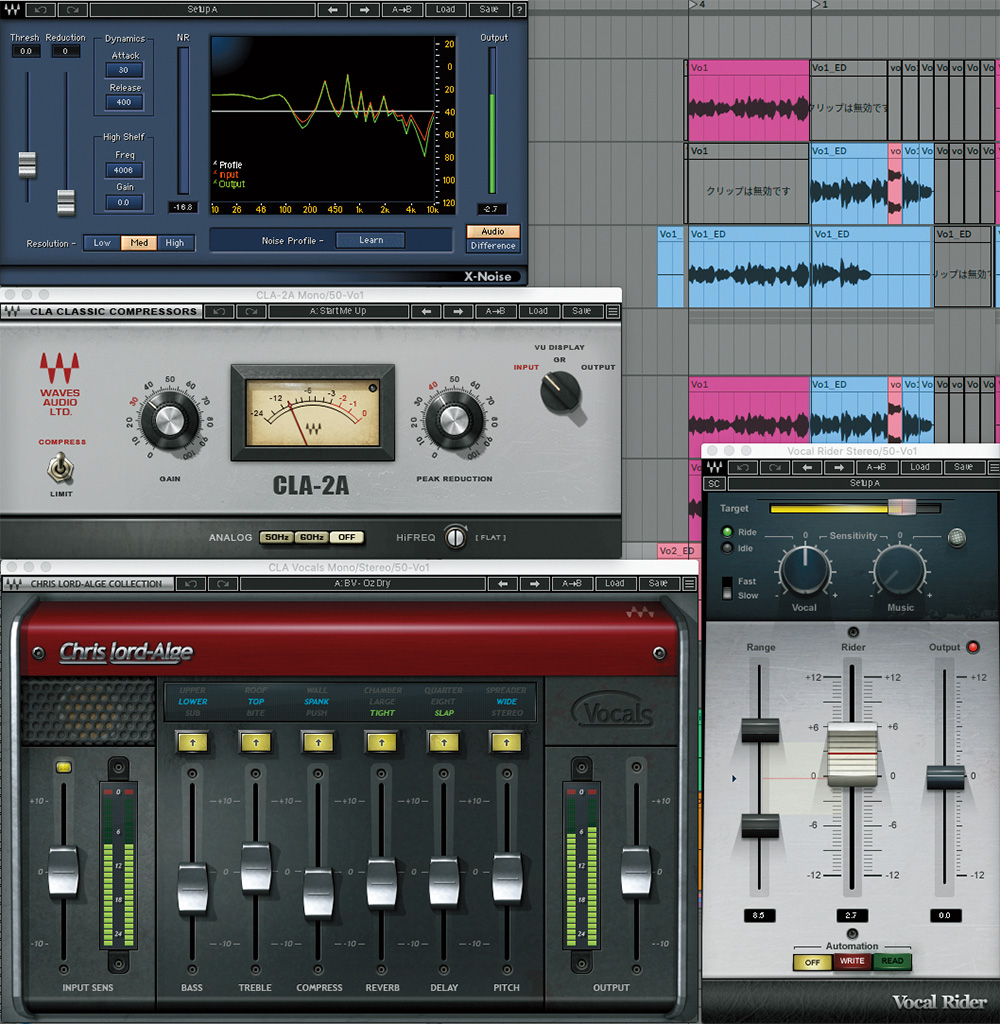Previous preset arrow in CLA Vocals
The image size is (1000, 1024).
point(503,584)
